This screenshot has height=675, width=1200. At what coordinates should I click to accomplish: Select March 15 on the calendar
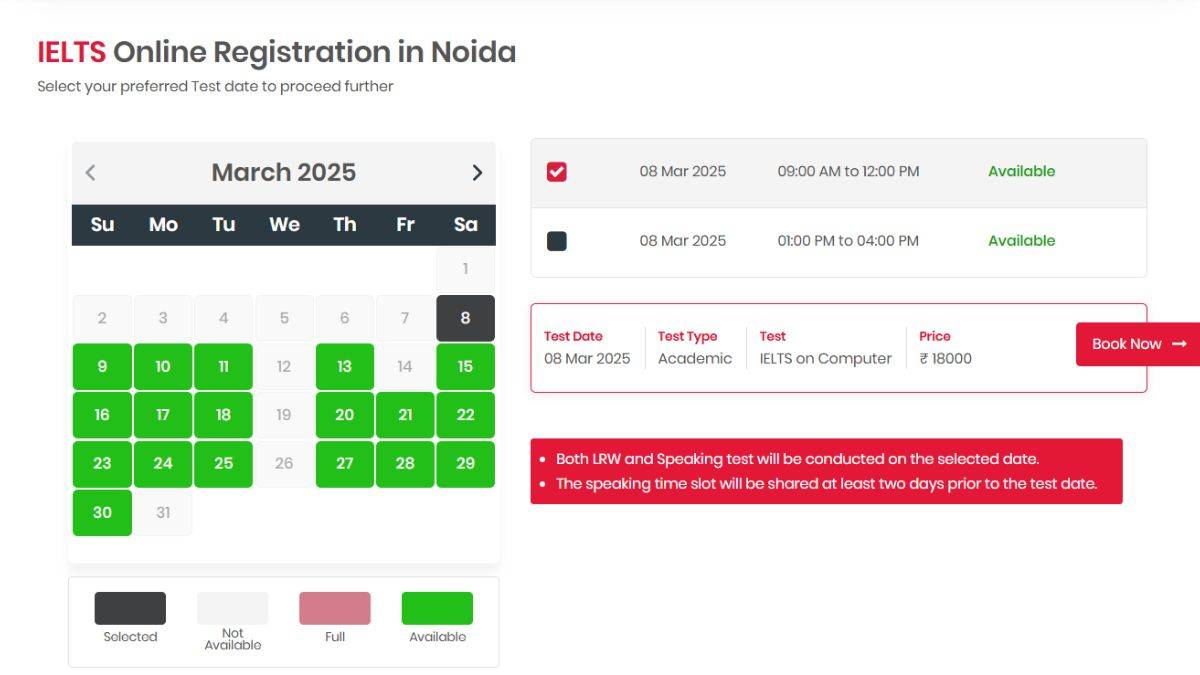coord(465,366)
